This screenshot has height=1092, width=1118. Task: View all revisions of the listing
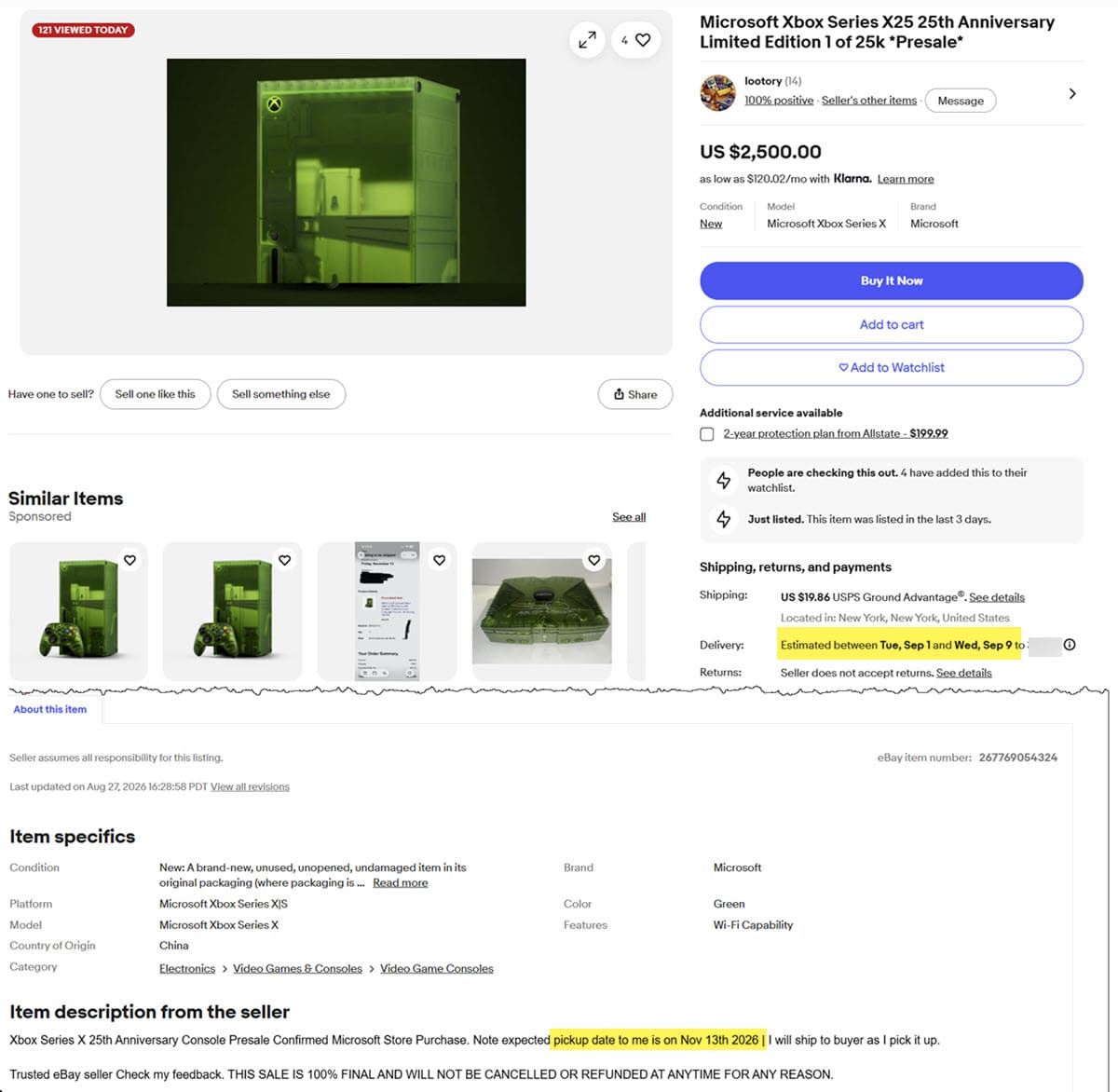[250, 786]
